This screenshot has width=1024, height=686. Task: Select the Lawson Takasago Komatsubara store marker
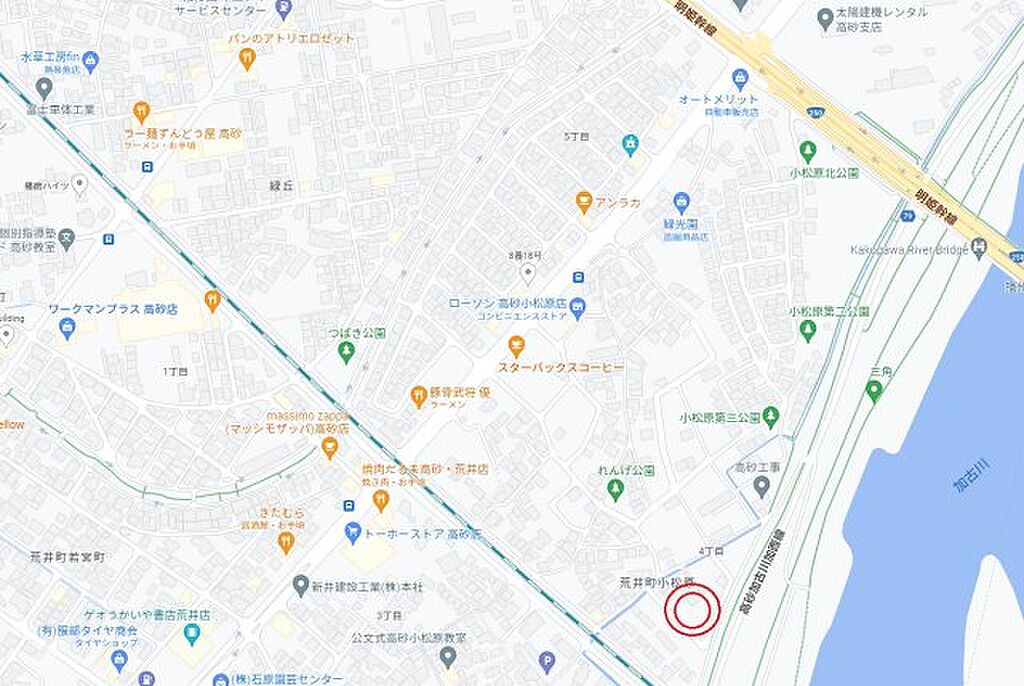[577, 306]
